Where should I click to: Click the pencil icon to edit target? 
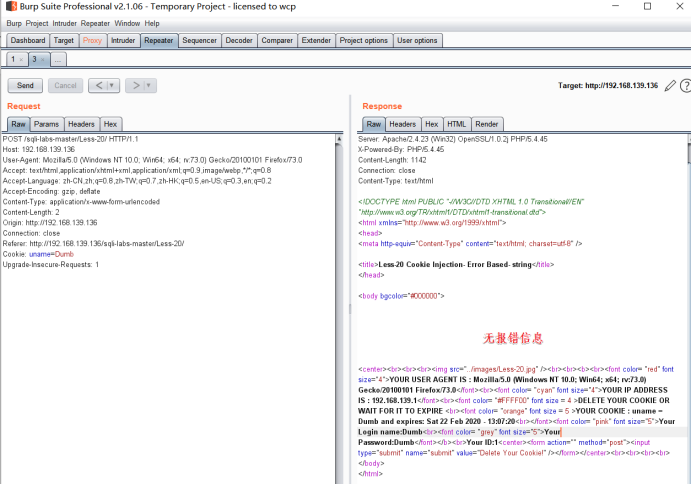point(670,85)
